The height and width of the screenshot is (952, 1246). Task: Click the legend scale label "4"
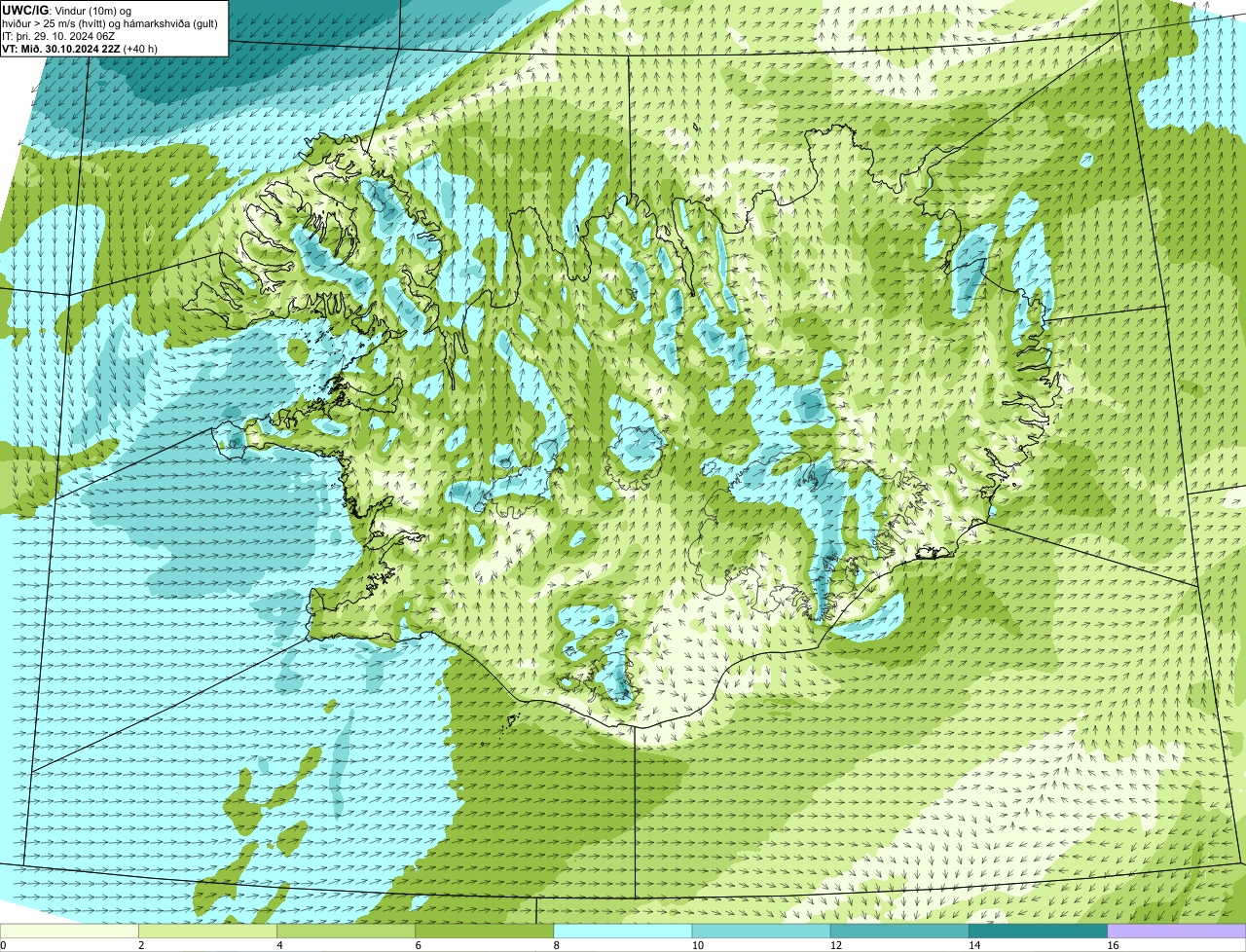point(279,945)
